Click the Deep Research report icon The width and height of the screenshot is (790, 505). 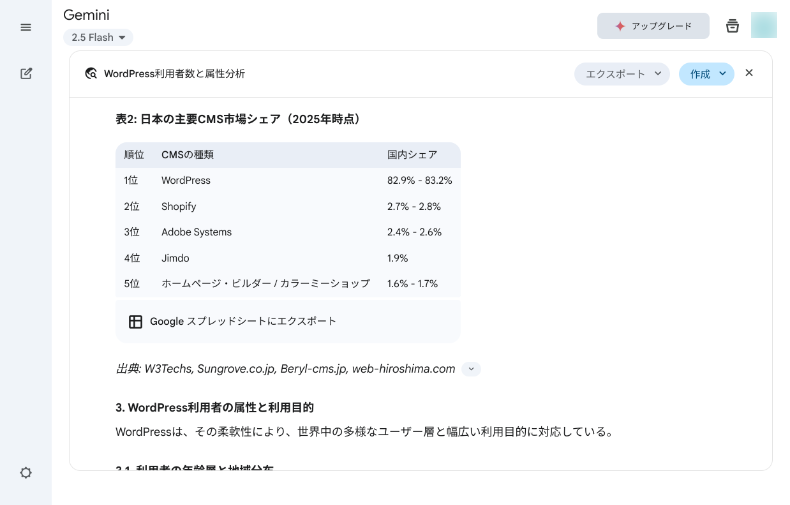91,74
